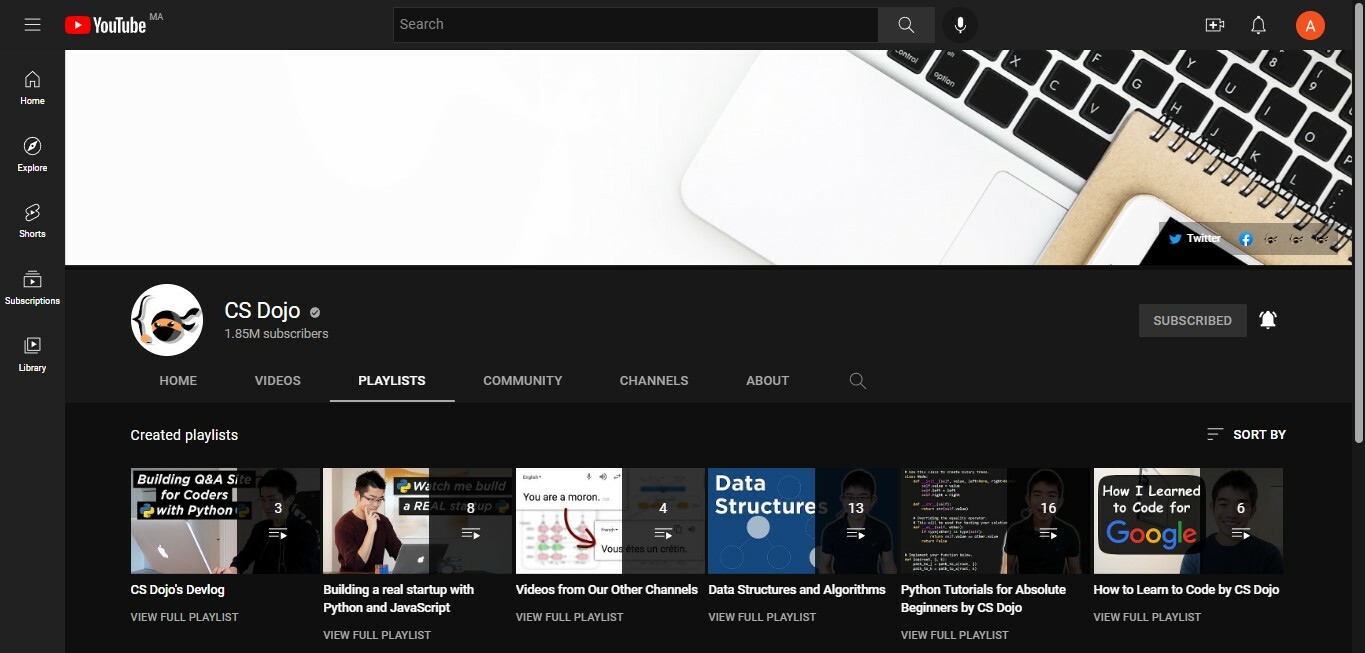1365x653 pixels.
Task: Go to Home in sidebar
Action: pos(32,88)
